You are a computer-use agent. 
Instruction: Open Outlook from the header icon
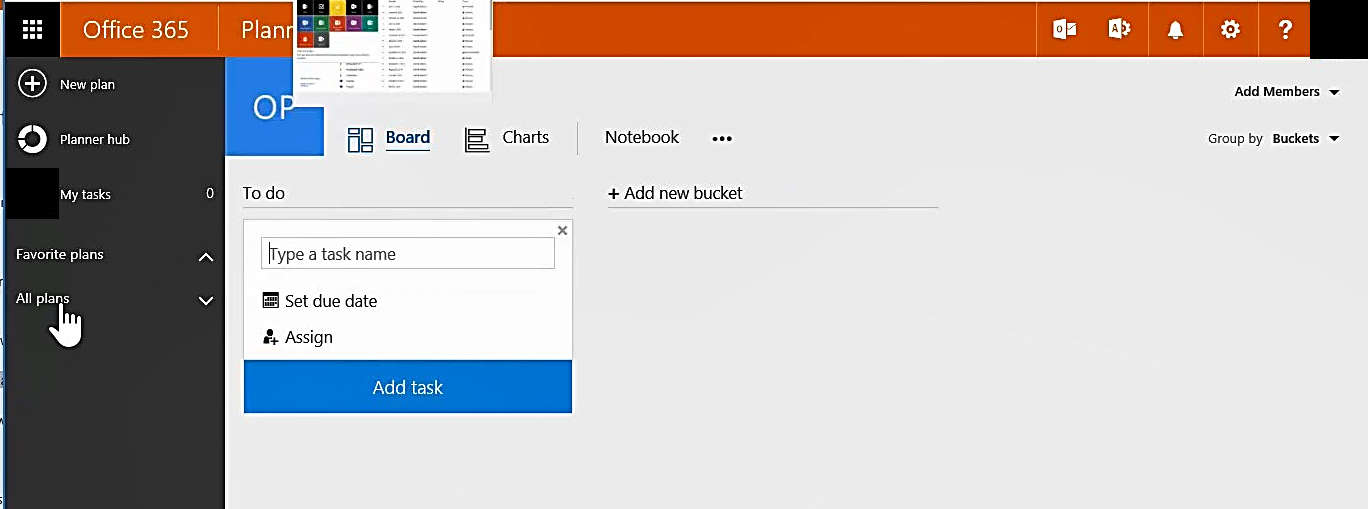click(x=1064, y=29)
